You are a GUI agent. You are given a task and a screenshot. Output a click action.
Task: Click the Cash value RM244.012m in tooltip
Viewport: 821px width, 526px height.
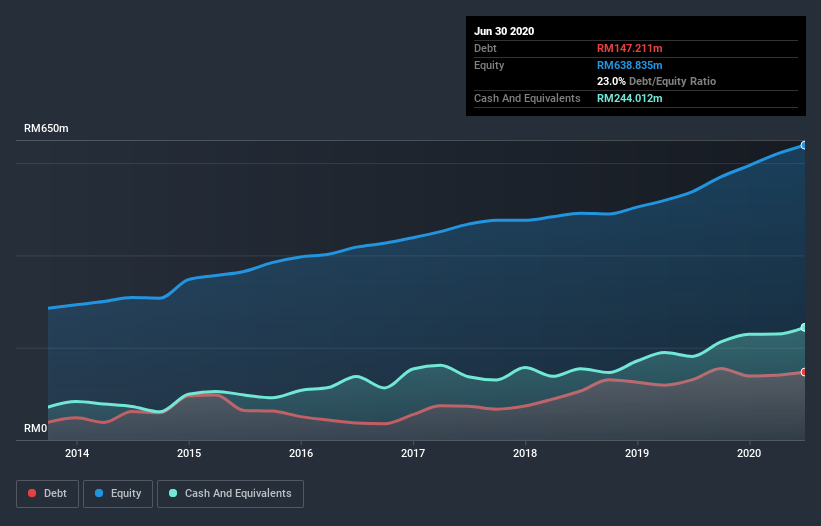click(630, 98)
